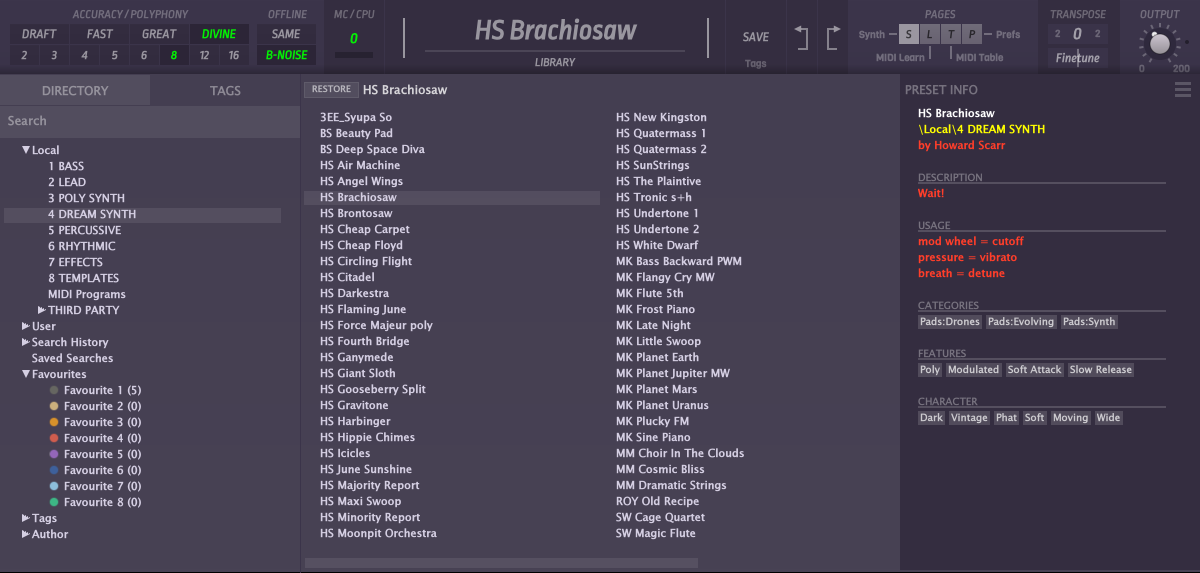Click the Favourite 2 tan dot

point(54,406)
